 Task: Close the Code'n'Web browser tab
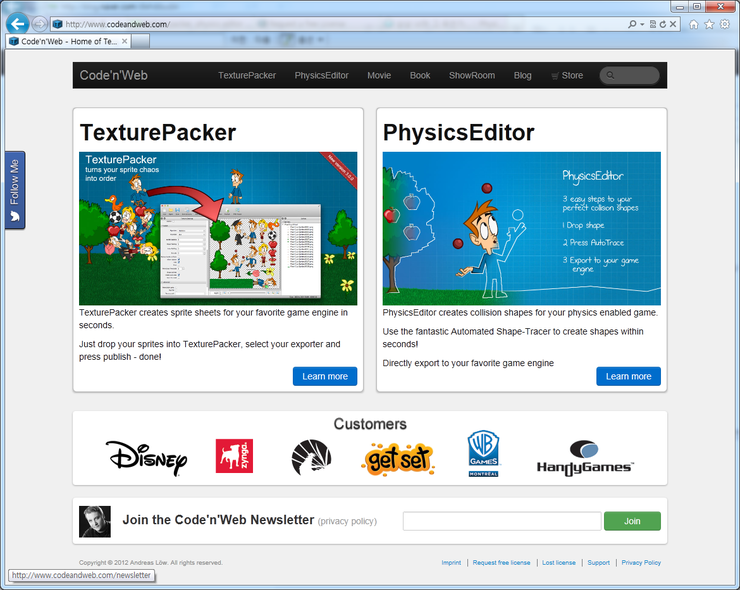click(124, 41)
